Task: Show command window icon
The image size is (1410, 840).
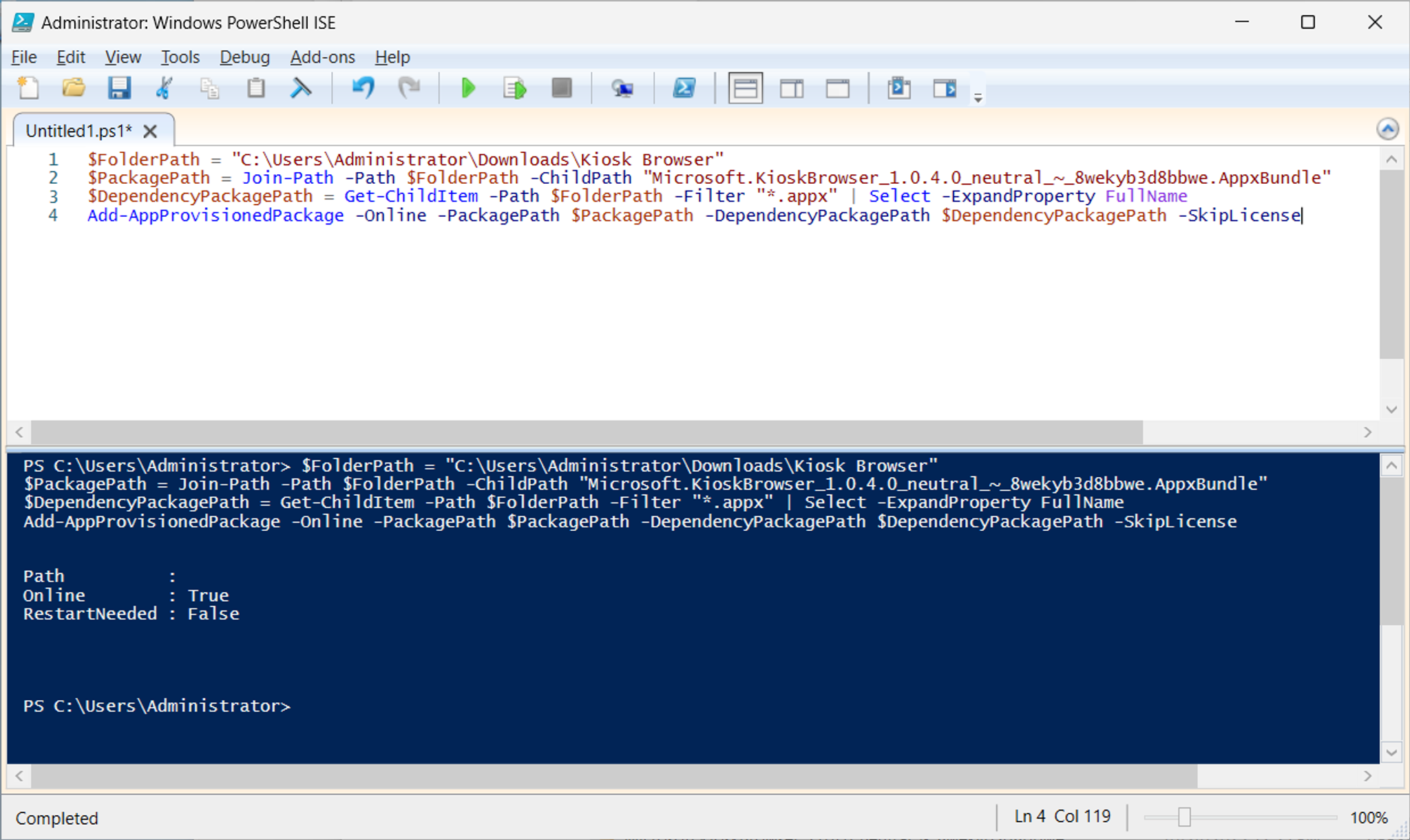Action: 899,88
